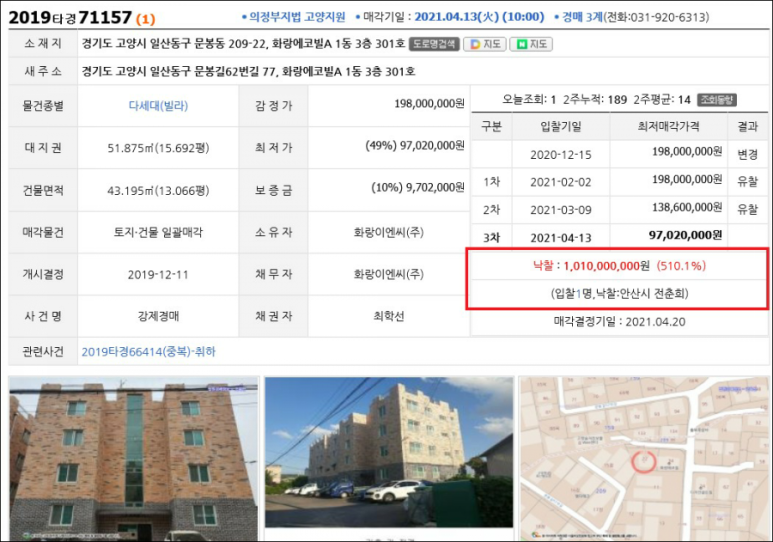
Task: Click the 최저매각가격 column header
Action: click(x=668, y=127)
